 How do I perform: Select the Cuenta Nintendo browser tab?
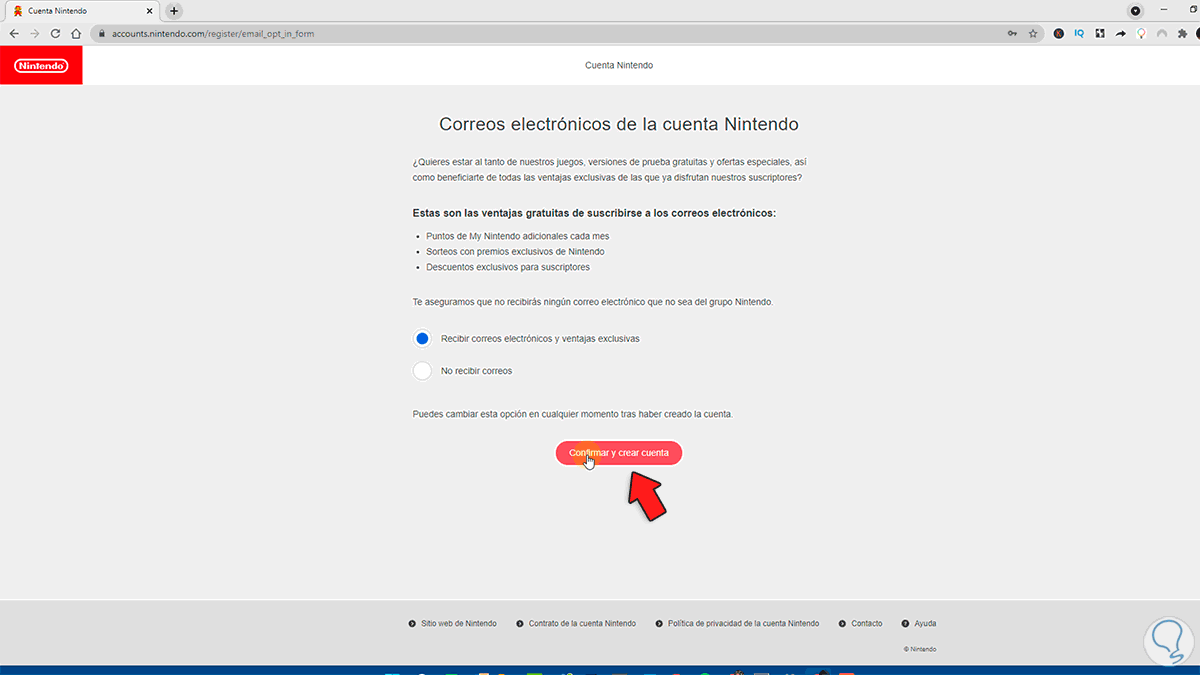click(x=80, y=11)
